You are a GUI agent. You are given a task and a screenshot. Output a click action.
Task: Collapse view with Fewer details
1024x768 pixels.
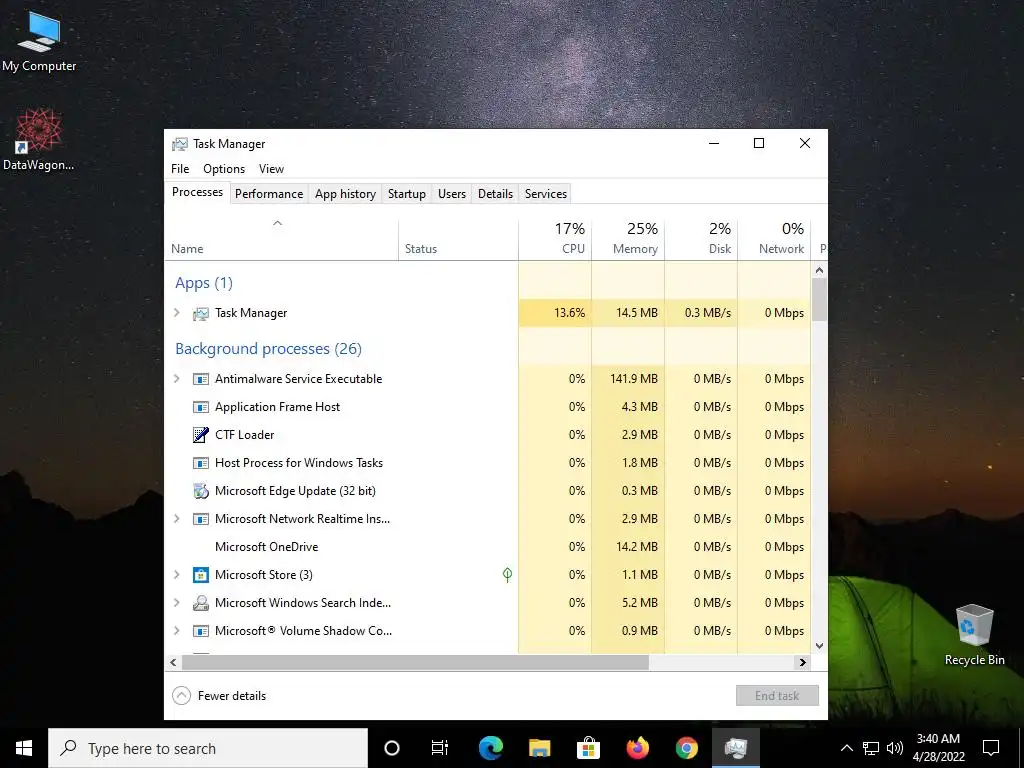tap(219, 696)
